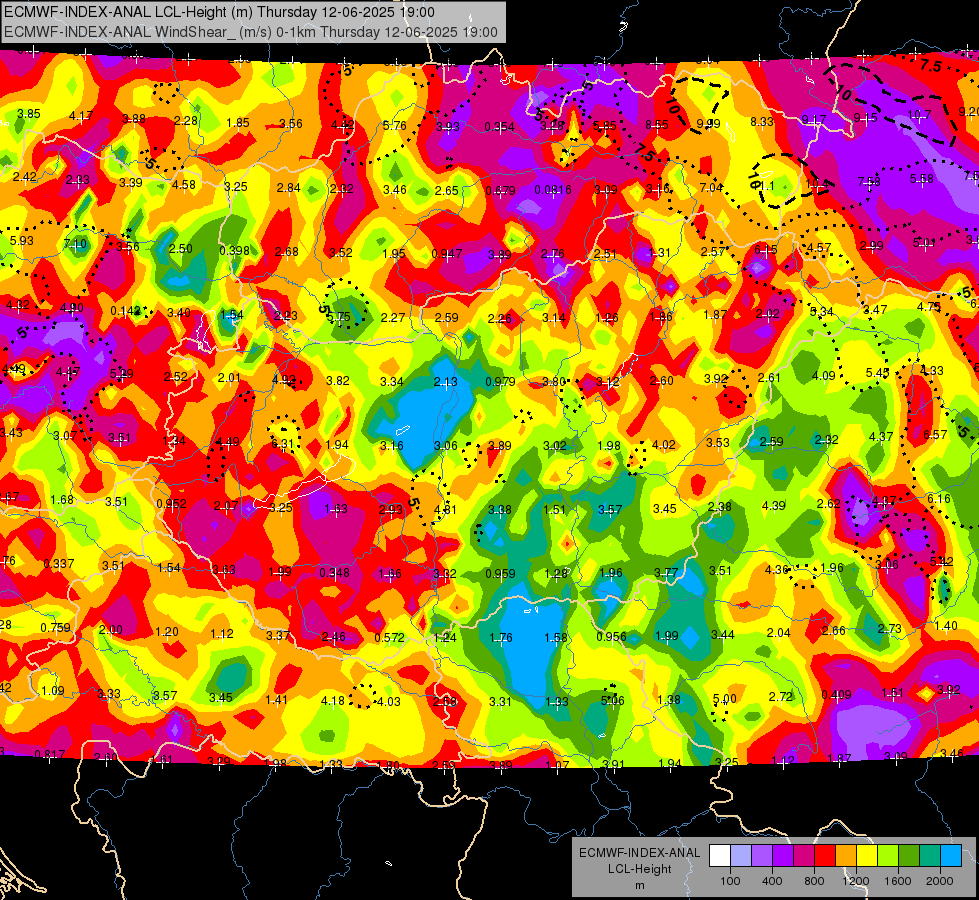Click the wind shear value 0.572
The height and width of the screenshot is (900, 979).
pos(389,638)
